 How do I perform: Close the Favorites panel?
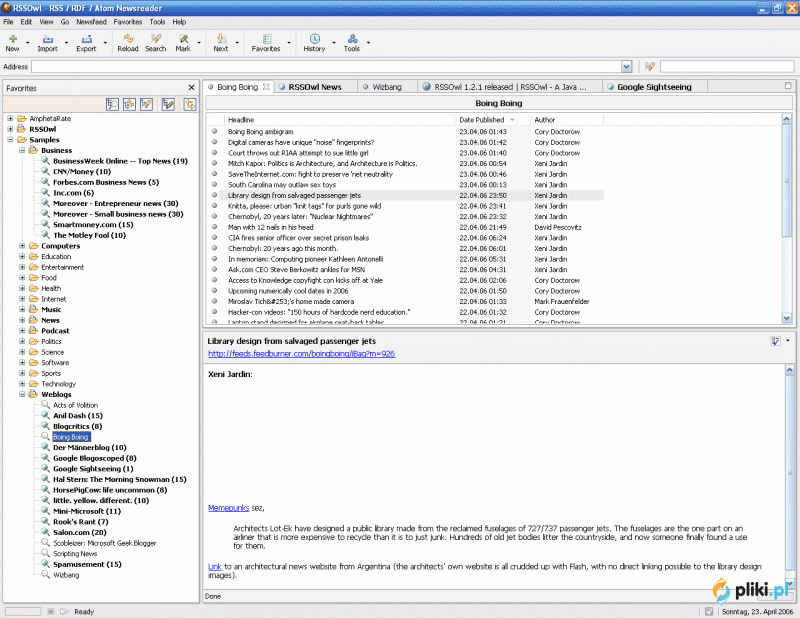click(x=191, y=88)
